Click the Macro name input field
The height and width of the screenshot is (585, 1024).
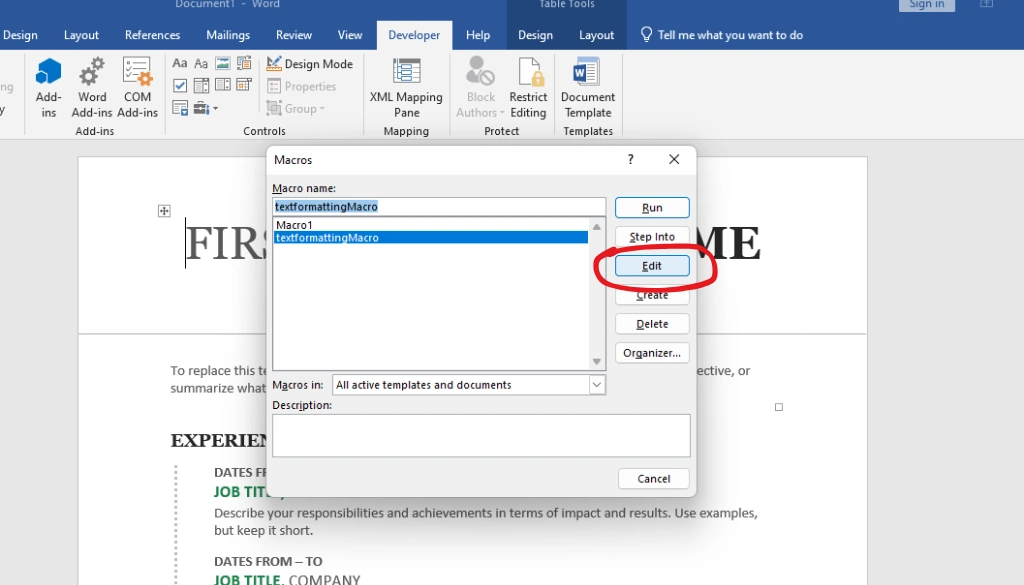click(439, 206)
